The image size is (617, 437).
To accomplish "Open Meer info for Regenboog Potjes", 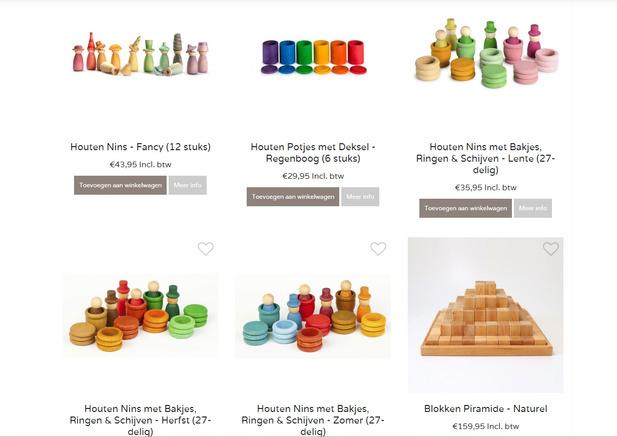I will pyautogui.click(x=360, y=197).
